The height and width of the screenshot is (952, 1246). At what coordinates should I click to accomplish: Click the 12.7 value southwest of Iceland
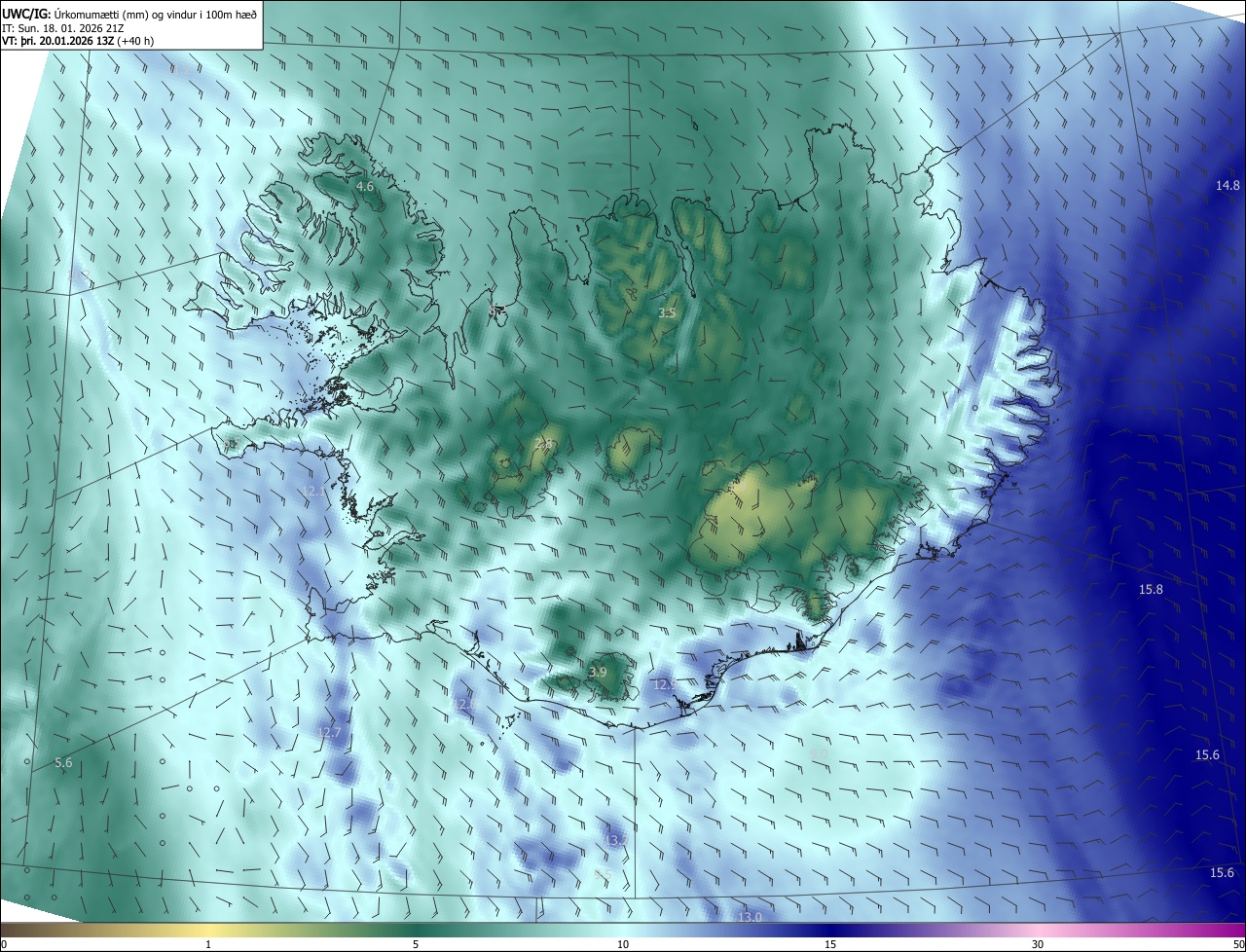330,732
